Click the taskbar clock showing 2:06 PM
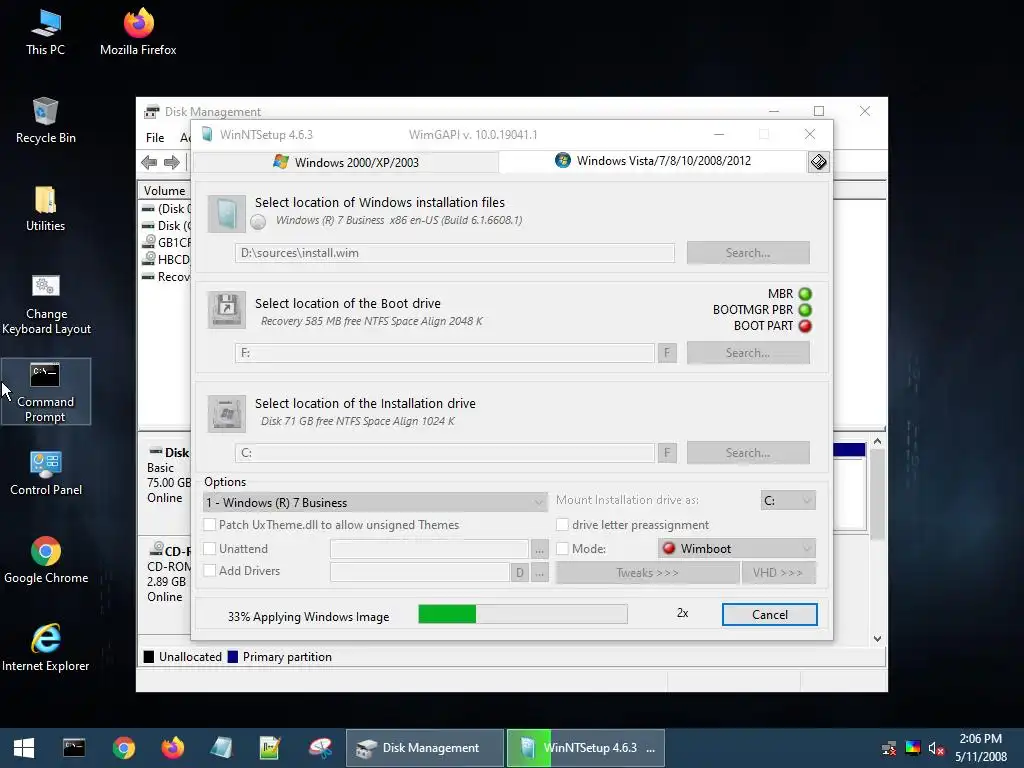Viewport: 1024px width, 768px height. click(x=980, y=739)
